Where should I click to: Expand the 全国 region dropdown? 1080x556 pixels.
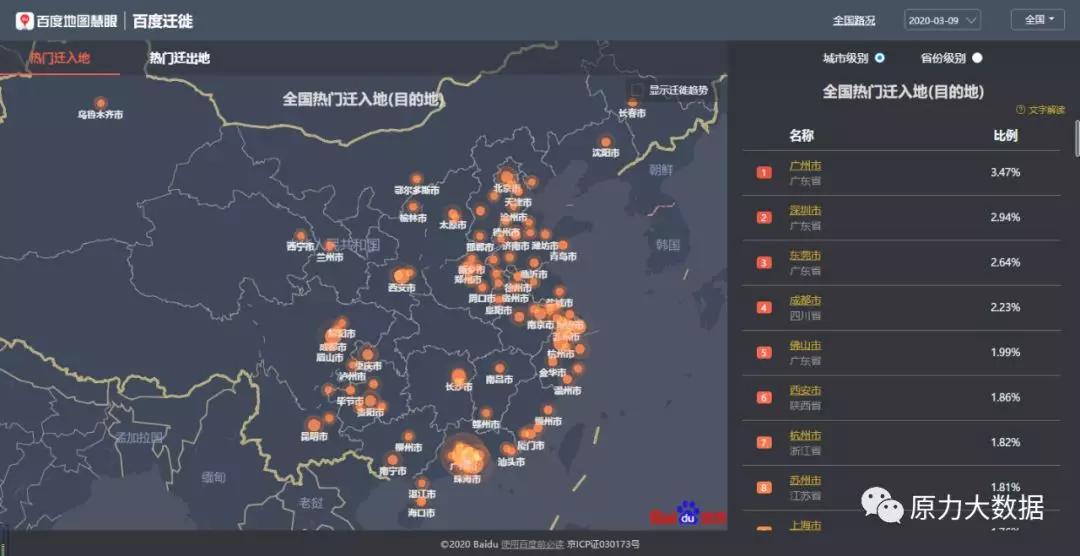pos(1037,20)
